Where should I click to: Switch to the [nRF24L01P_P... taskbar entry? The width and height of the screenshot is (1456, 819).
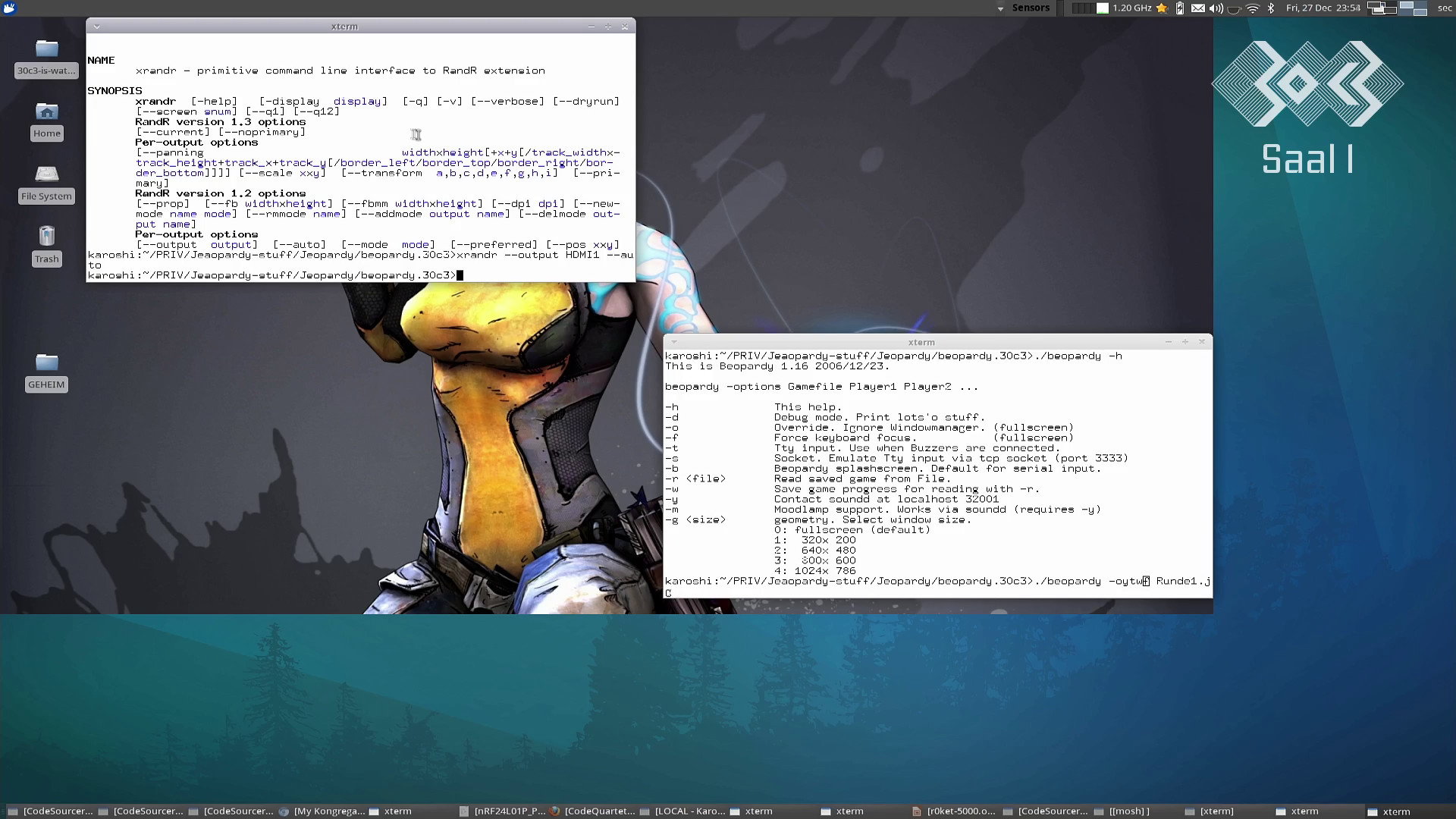coord(501,811)
